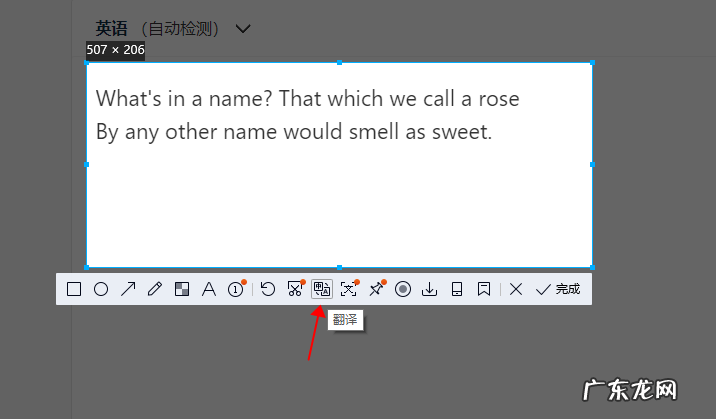
Task: Bookmark the screenshot to favorites
Action: click(x=484, y=289)
